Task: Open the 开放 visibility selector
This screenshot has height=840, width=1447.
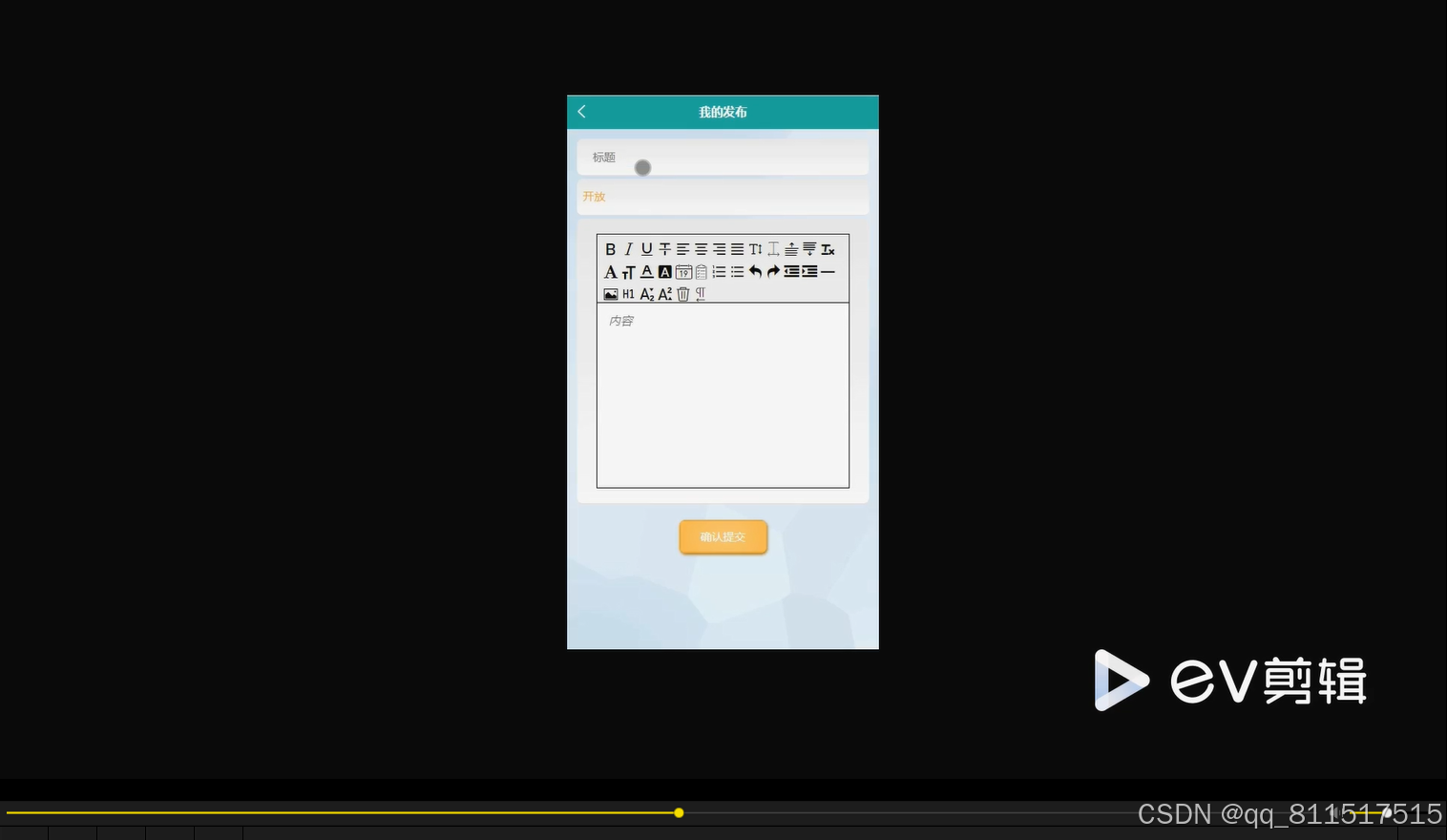Action: [723, 197]
